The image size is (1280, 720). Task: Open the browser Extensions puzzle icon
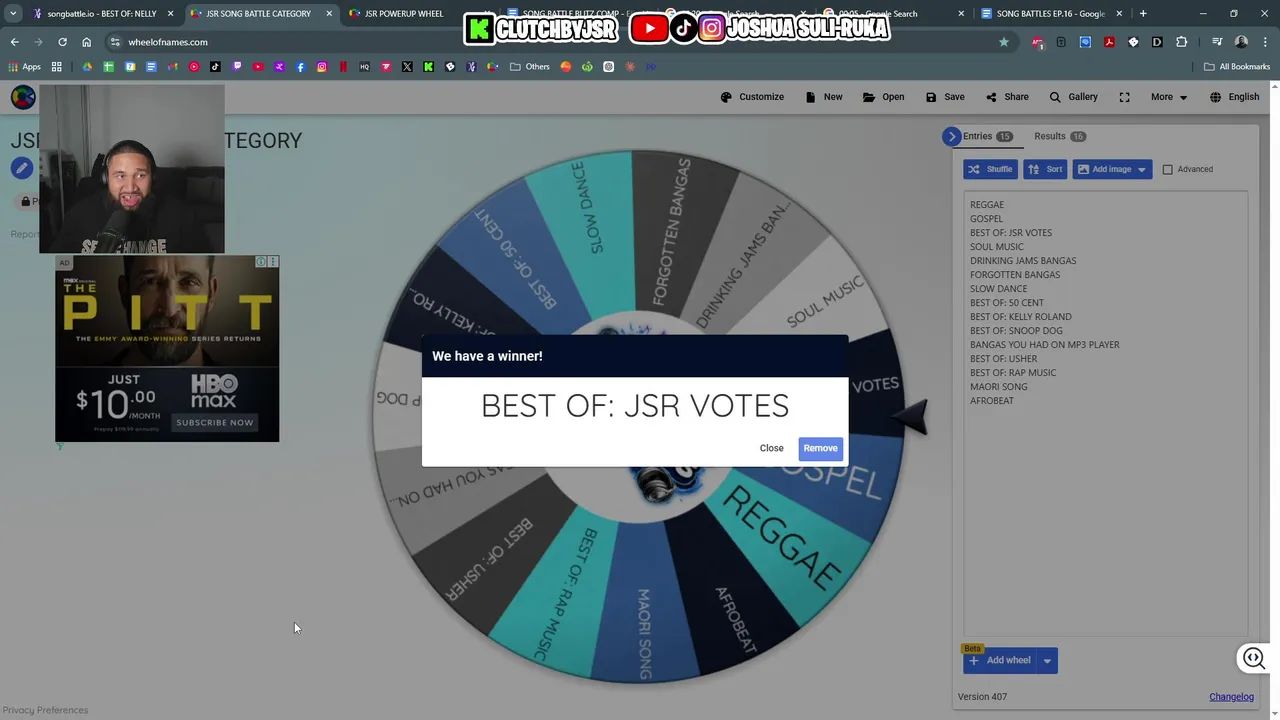click(x=1182, y=42)
